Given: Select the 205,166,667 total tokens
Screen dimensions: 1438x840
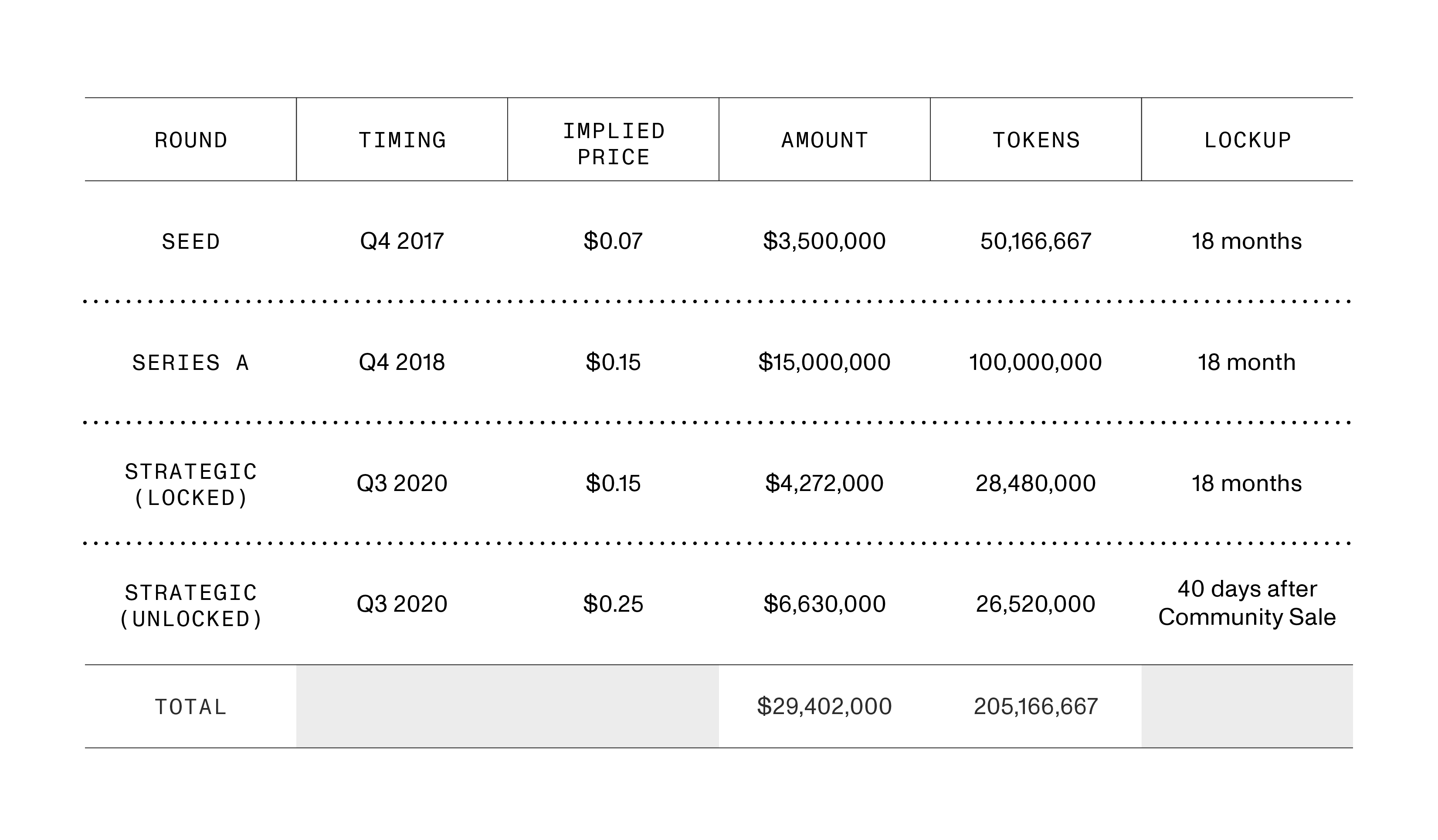Looking at the screenshot, I should tap(1036, 706).
